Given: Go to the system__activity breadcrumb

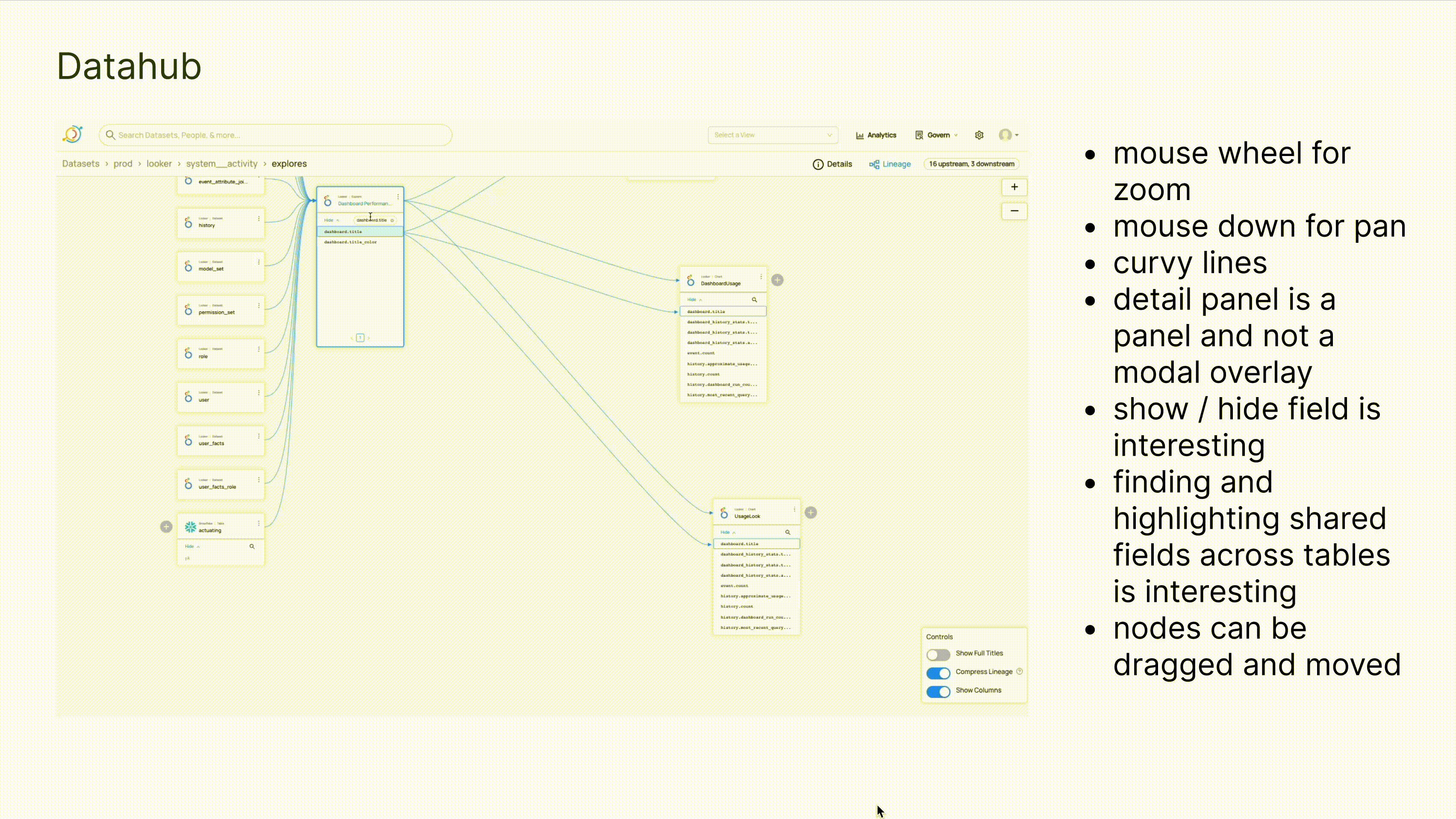Looking at the screenshot, I should 221,163.
